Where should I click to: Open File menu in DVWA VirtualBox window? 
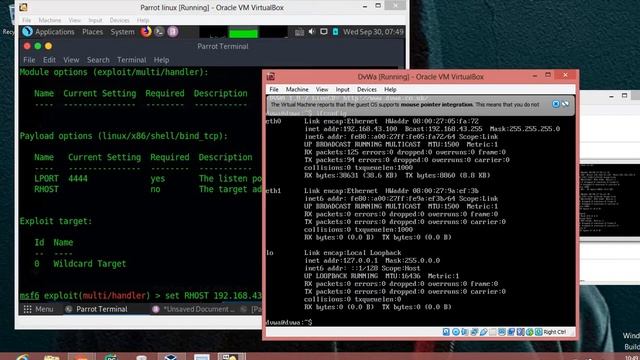coord(274,89)
